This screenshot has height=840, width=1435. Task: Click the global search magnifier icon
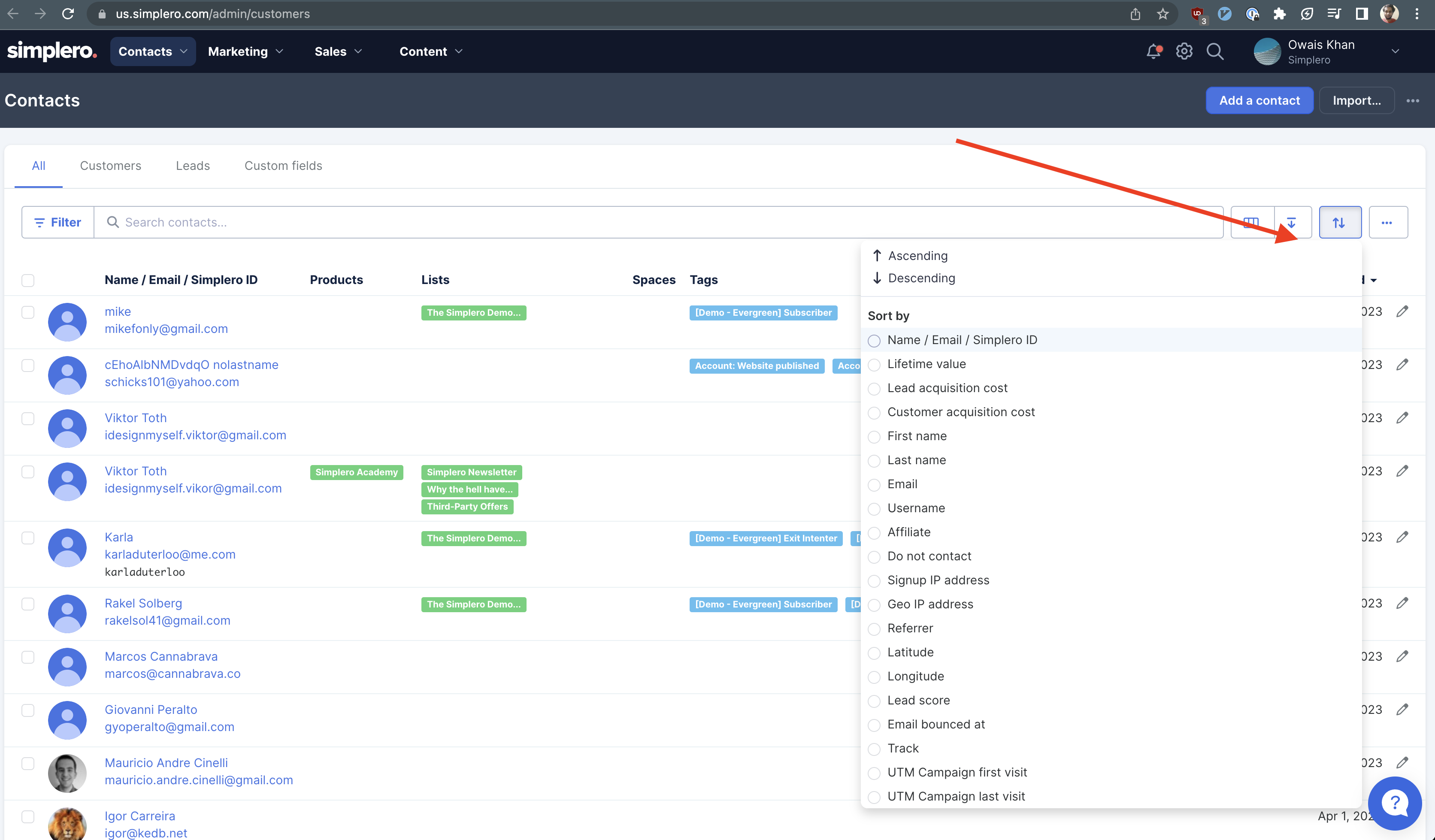(1214, 51)
